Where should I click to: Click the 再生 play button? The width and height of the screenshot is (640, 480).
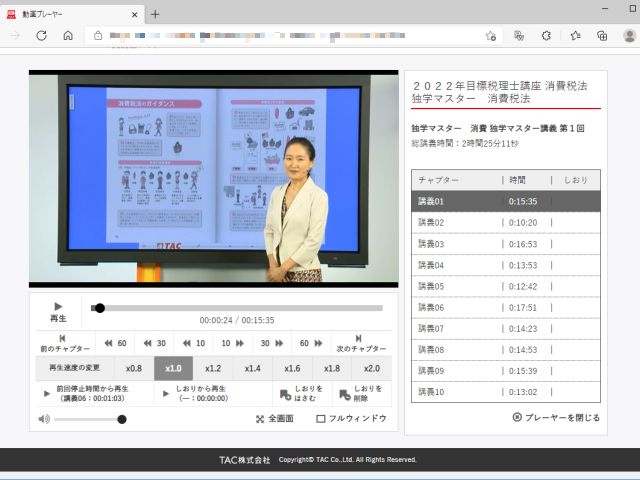[x=58, y=311]
